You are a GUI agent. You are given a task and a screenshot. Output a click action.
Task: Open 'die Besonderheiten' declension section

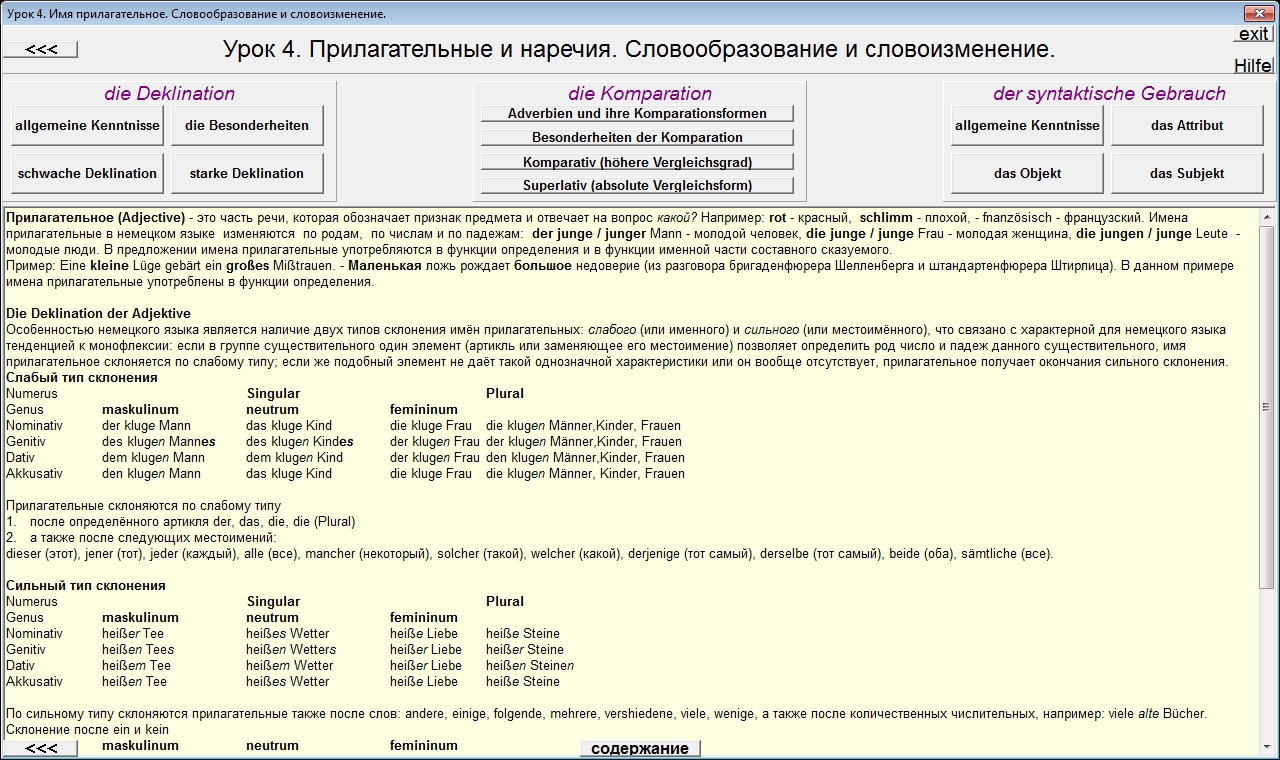(247, 126)
